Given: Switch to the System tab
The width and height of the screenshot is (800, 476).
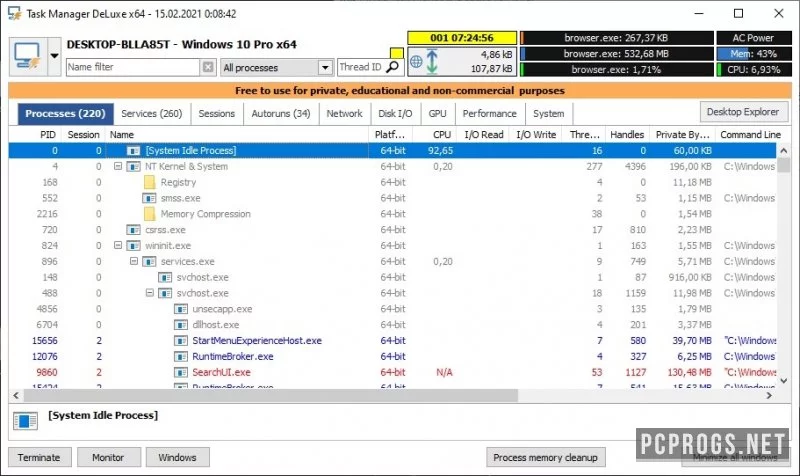Looking at the screenshot, I should click(x=548, y=113).
